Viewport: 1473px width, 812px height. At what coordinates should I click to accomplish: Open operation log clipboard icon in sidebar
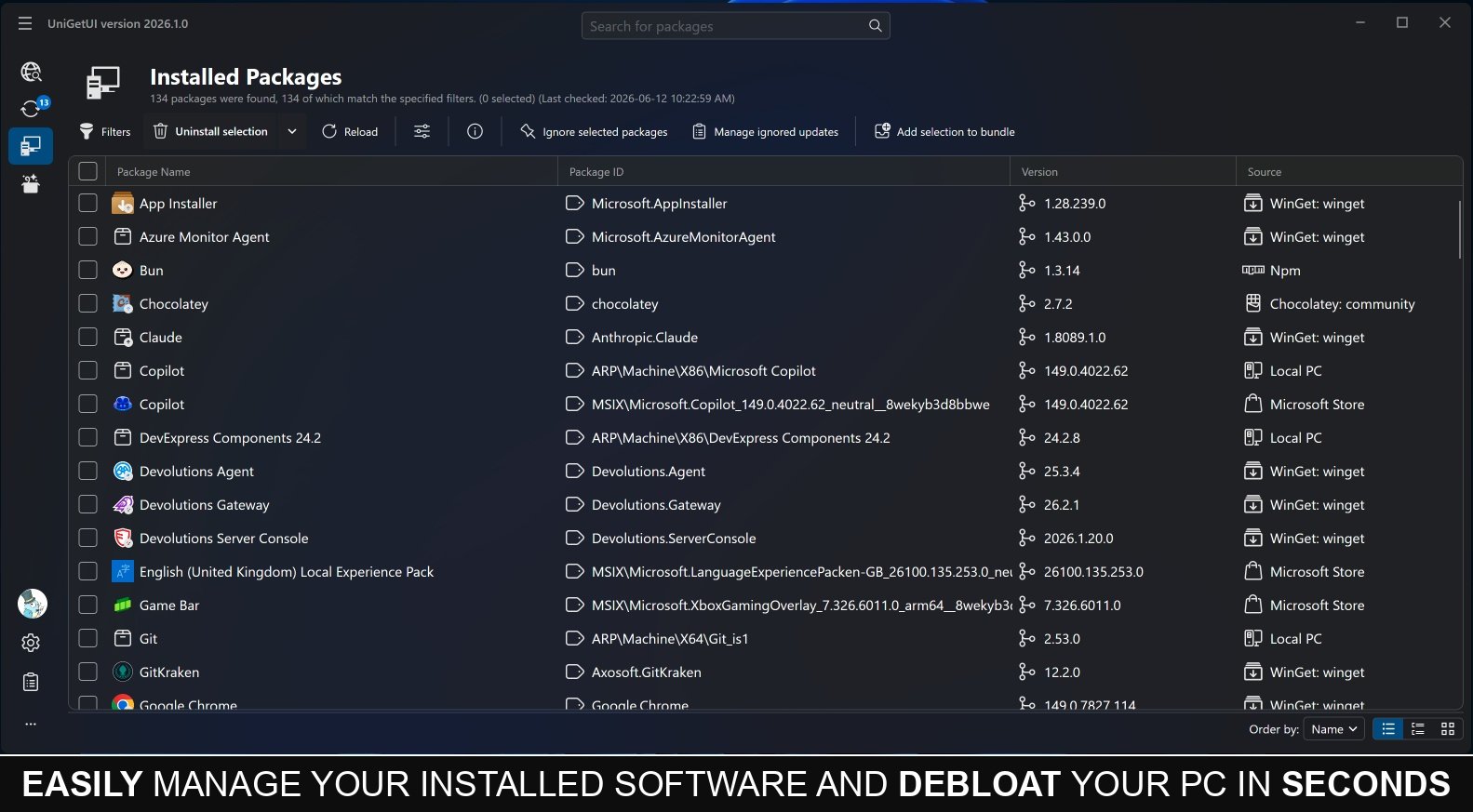[x=31, y=682]
